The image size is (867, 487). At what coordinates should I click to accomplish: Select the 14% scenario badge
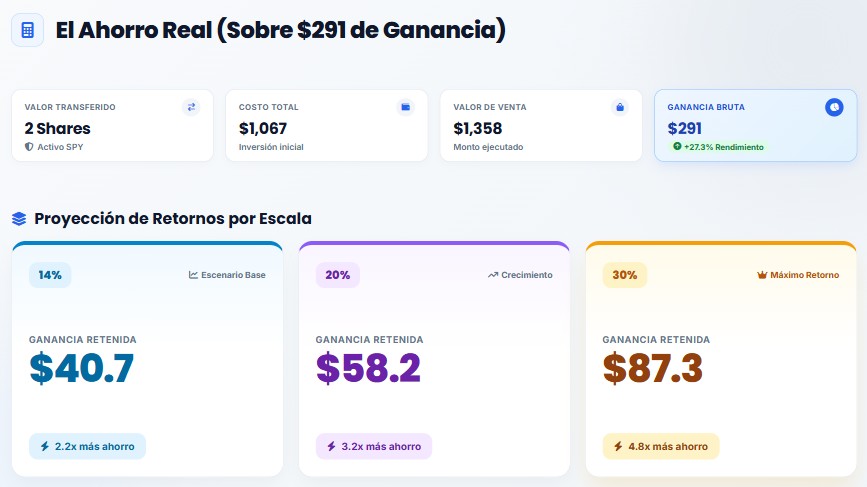click(50, 275)
